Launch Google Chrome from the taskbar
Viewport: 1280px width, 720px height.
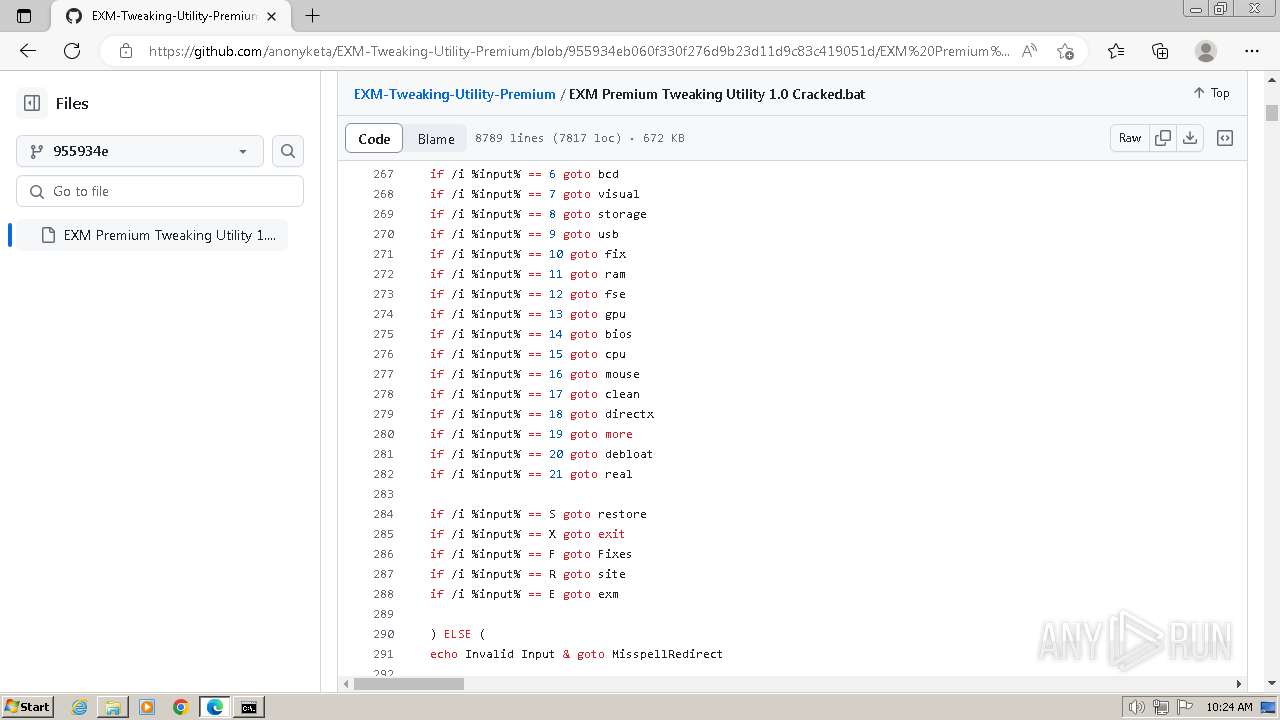coord(181,707)
